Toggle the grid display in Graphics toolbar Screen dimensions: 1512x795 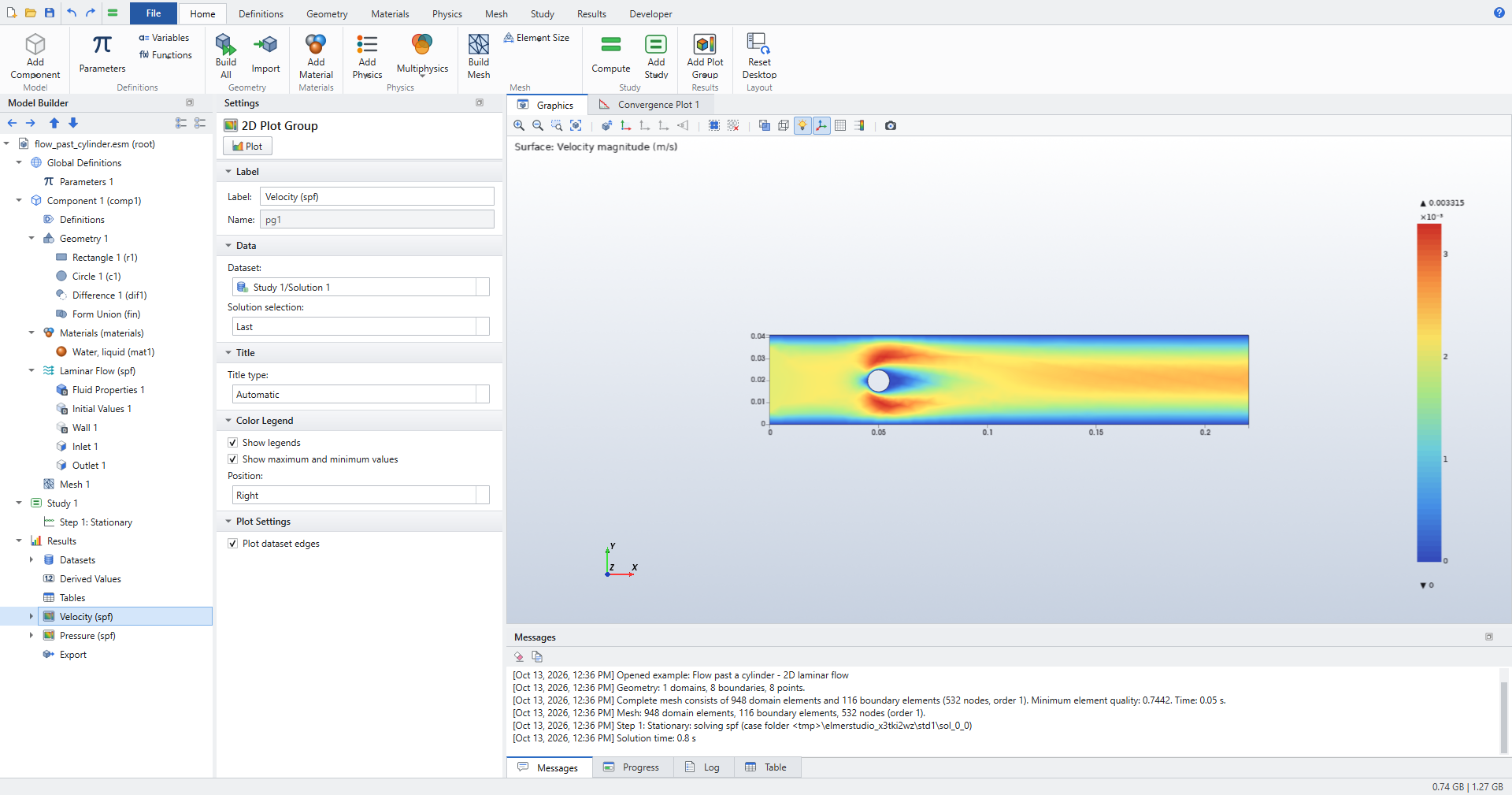point(840,125)
